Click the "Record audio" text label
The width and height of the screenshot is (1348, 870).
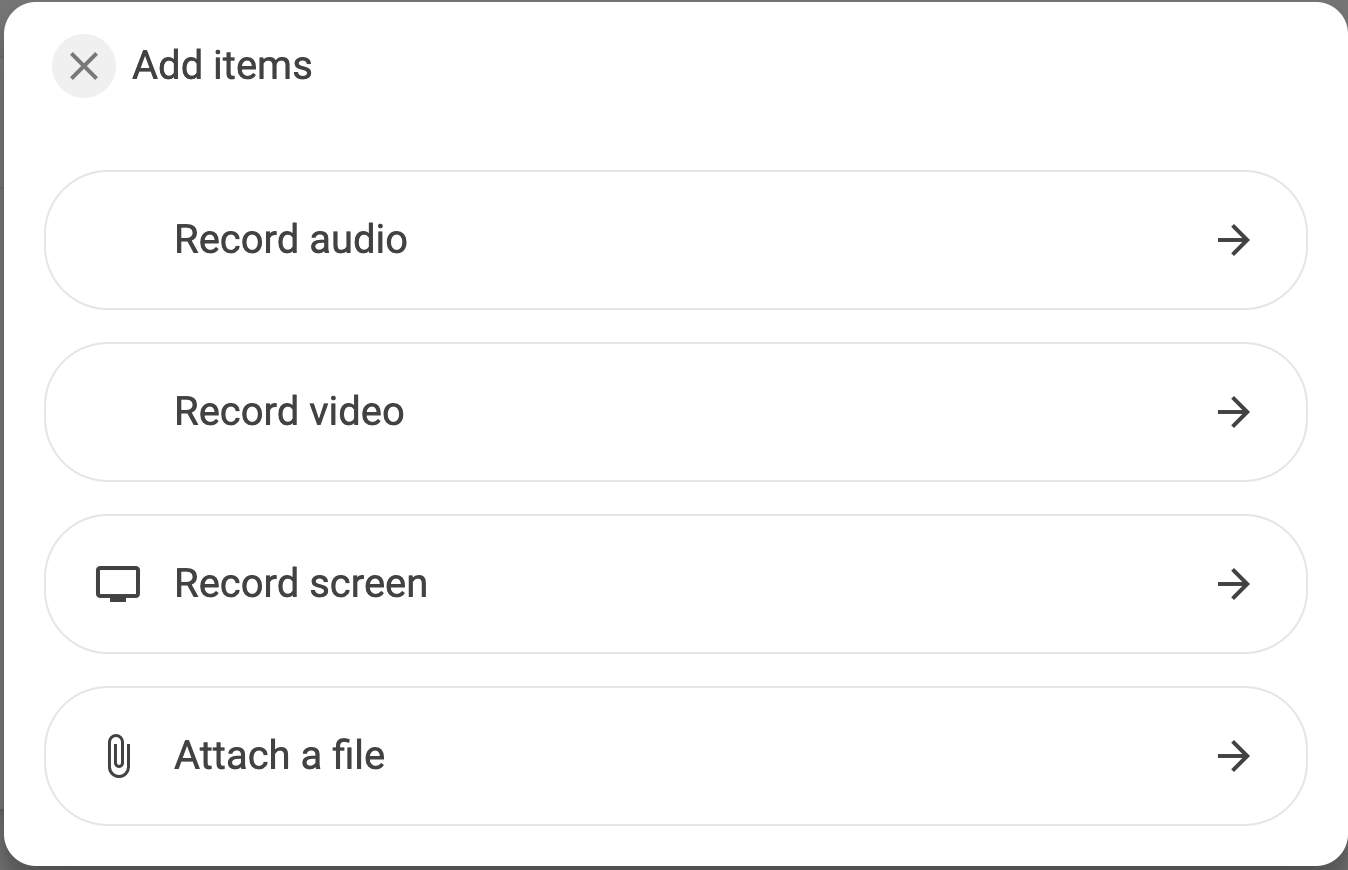tap(291, 240)
